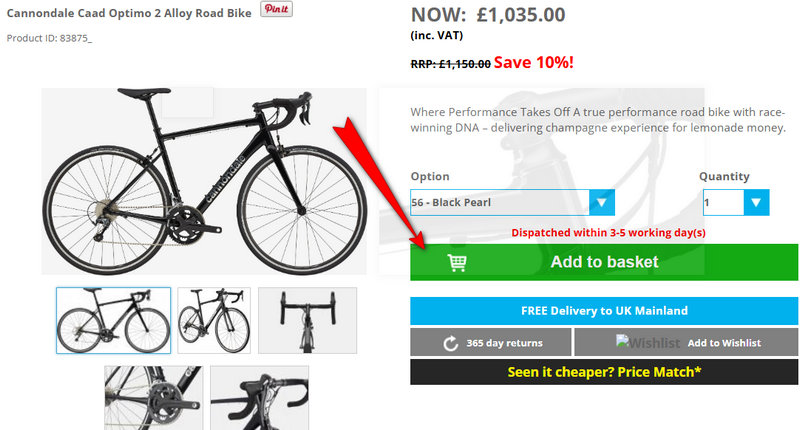This screenshot has height=430, width=800.
Task: Select the drop handlebar close-up thumbnail
Action: (x=259, y=398)
